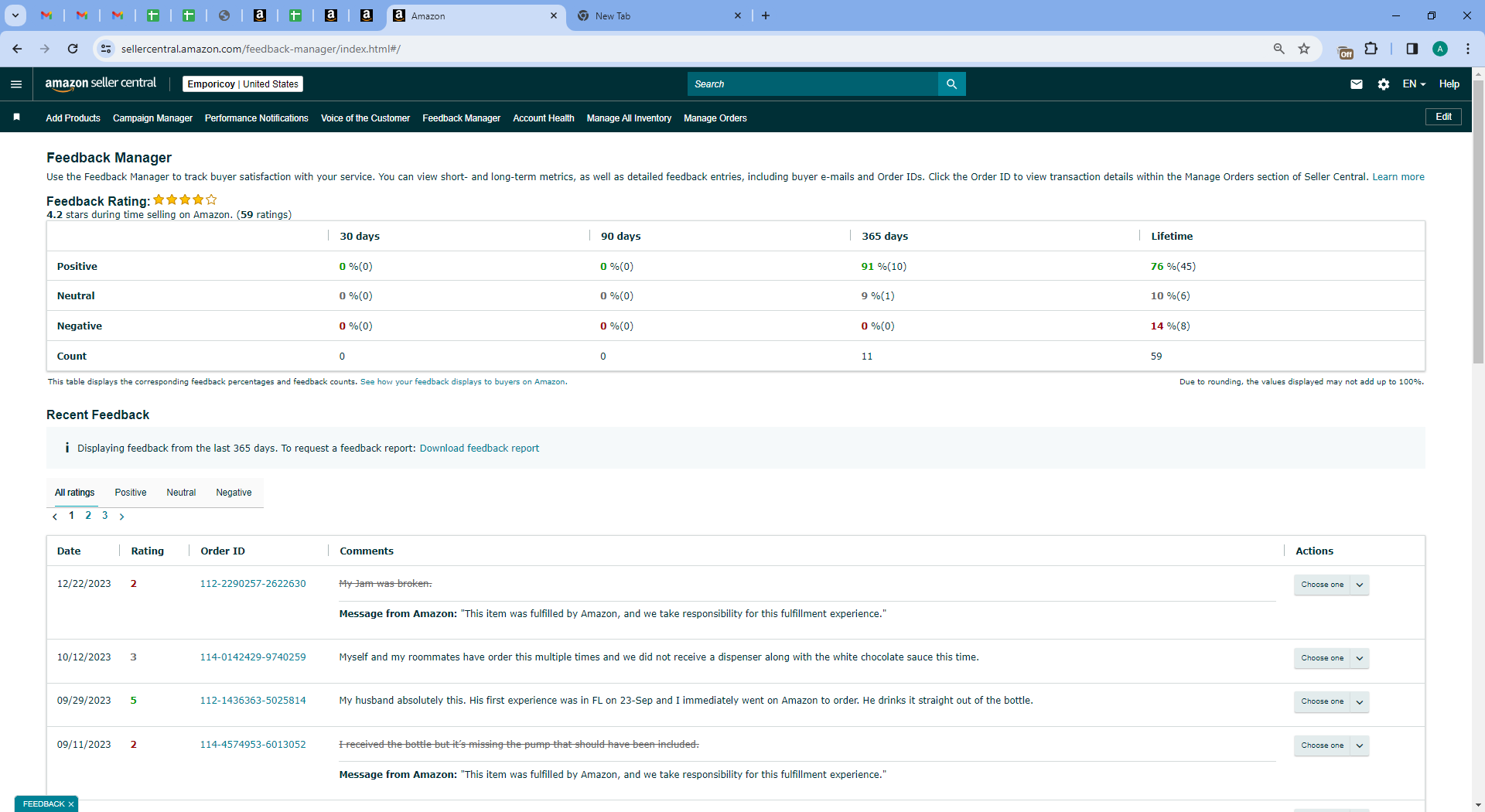Switch to the All ratings tab
This screenshot has height=812, width=1485.
click(x=75, y=493)
